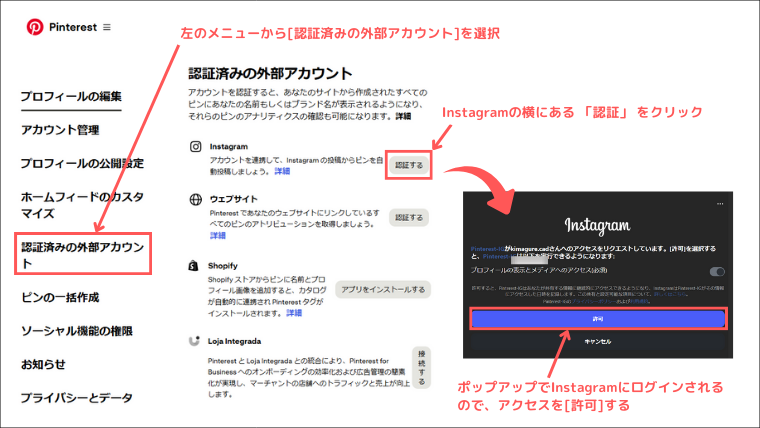Open ピンの一括作成 menu item

(x=60, y=297)
